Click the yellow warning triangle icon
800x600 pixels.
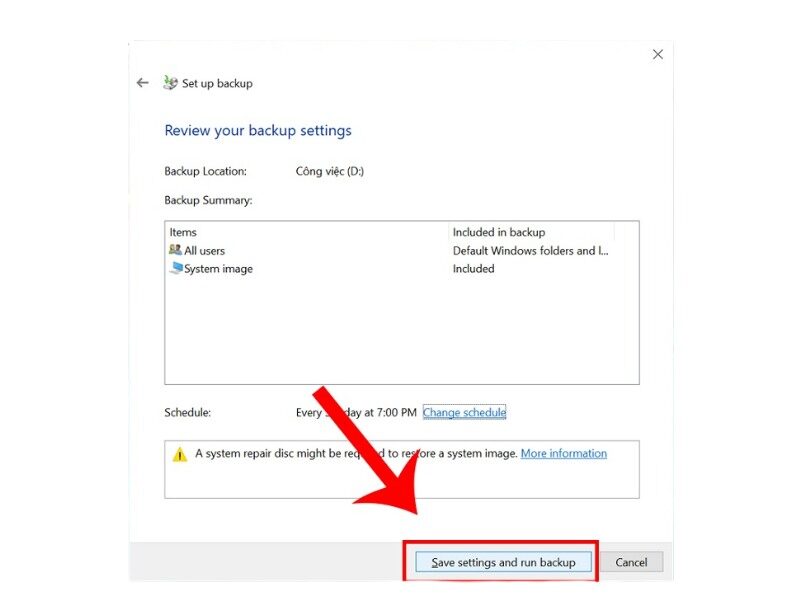point(180,454)
